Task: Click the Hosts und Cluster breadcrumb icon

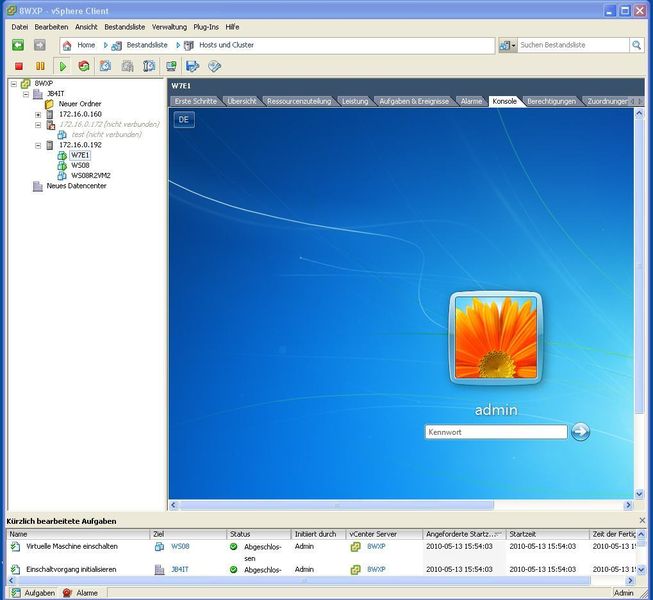Action: [x=189, y=45]
